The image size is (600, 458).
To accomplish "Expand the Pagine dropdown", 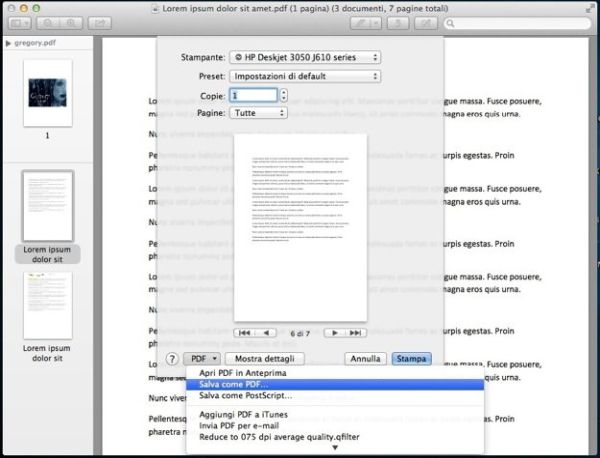I will coord(257,113).
